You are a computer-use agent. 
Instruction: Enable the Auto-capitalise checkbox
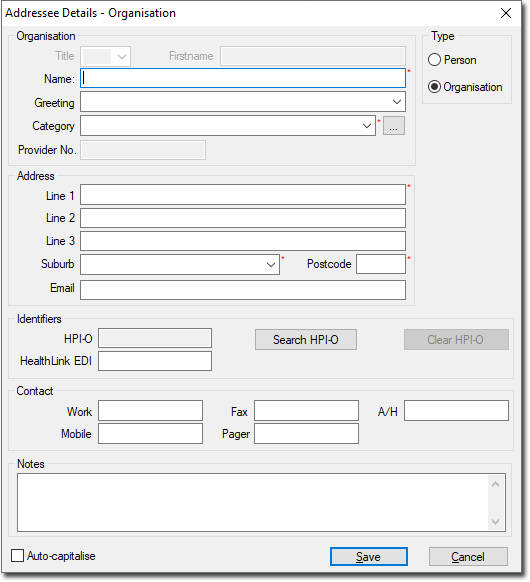(x=17, y=556)
